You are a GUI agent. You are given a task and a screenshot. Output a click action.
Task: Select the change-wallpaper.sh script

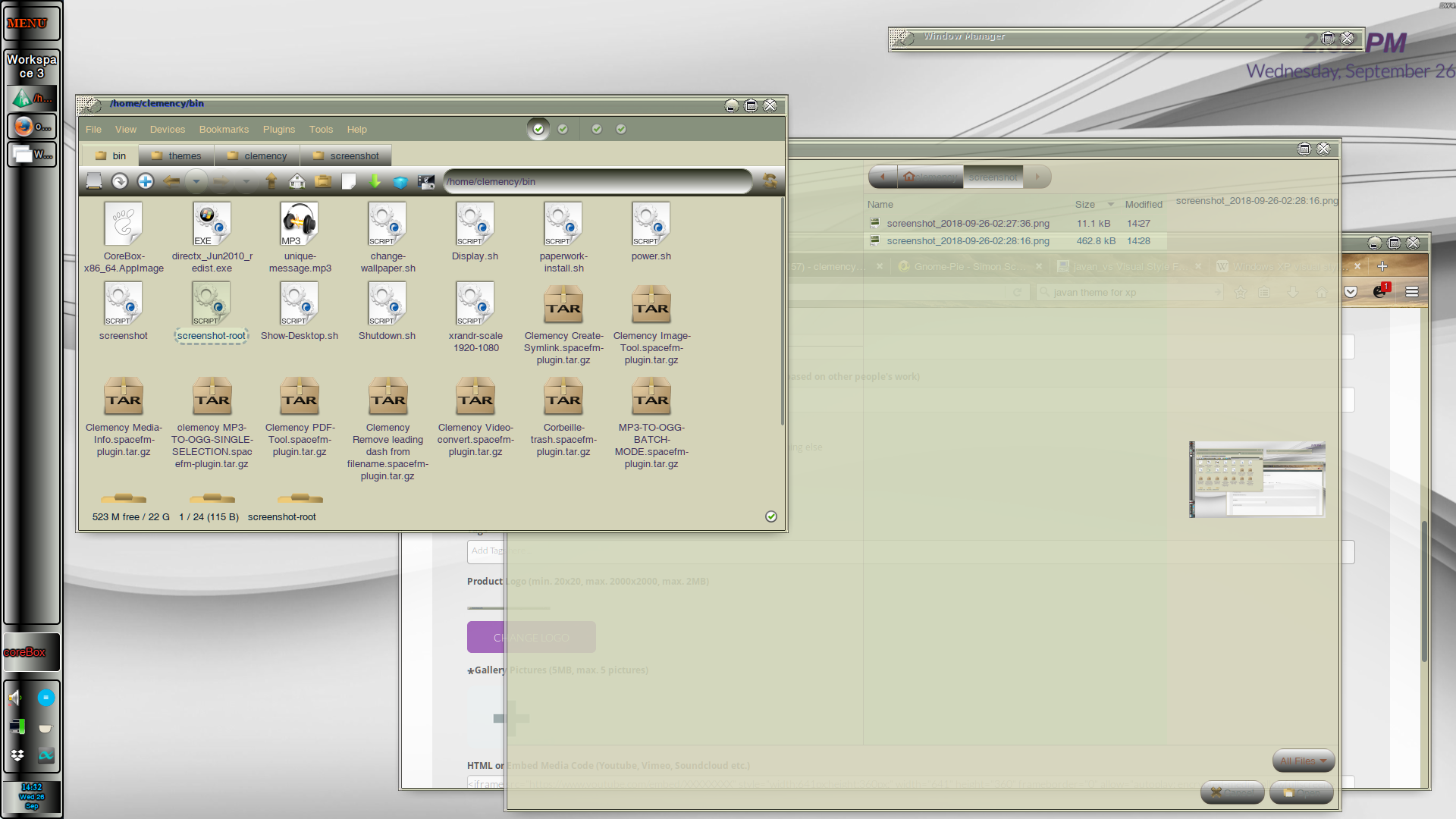coord(388,237)
